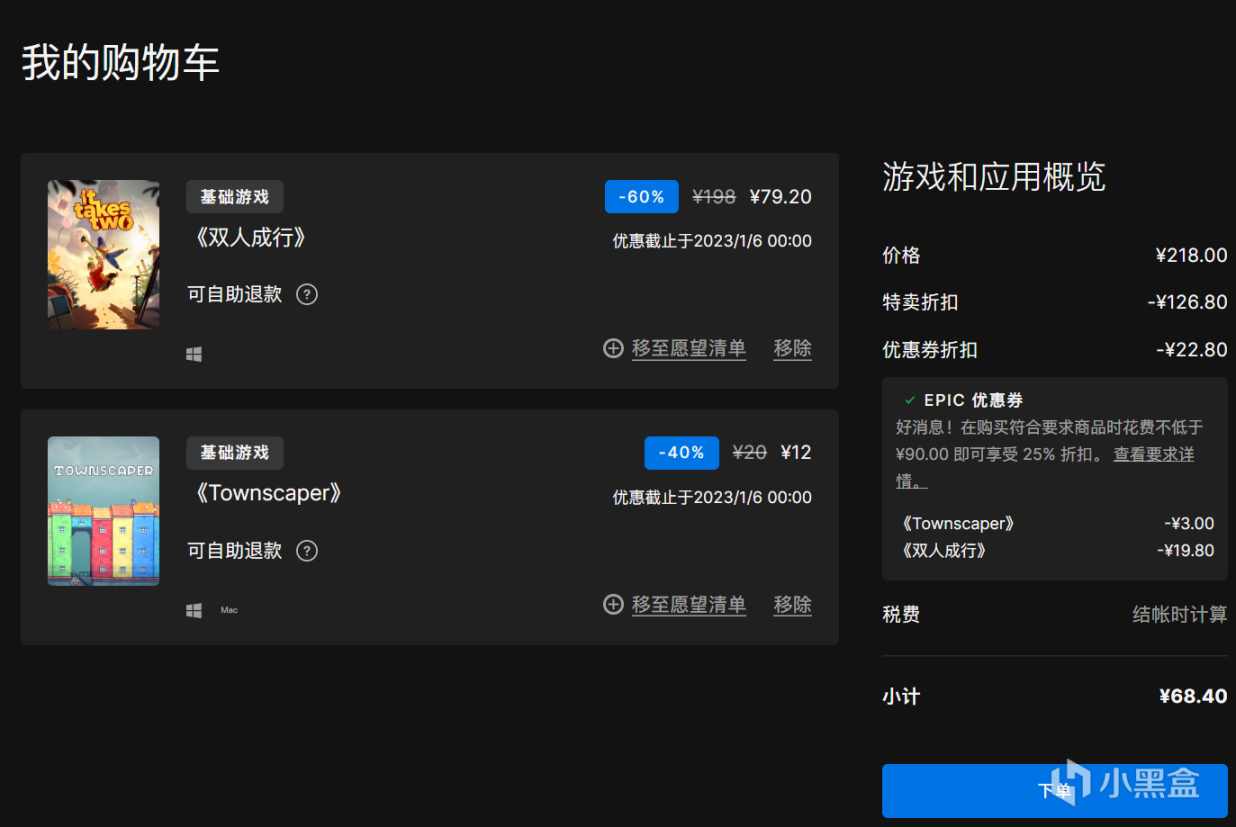Open coupon requirement details link 查看要求详情
Screen dimensions: 1236x827
[x=1154, y=454]
